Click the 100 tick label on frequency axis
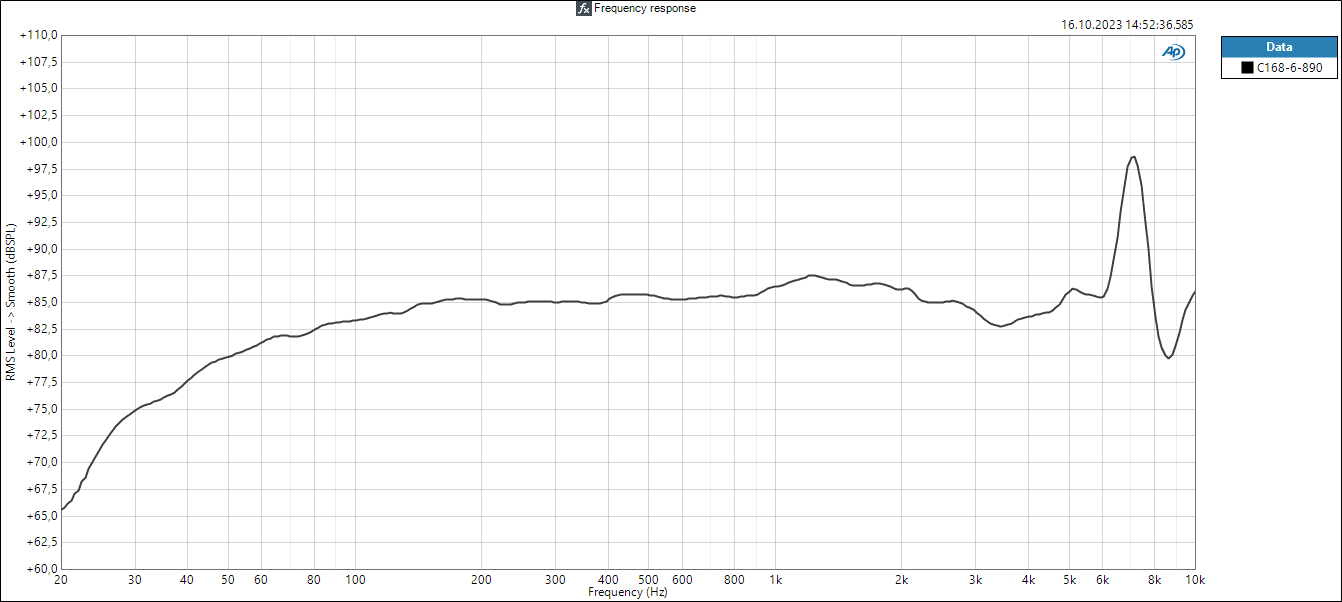 pos(355,580)
